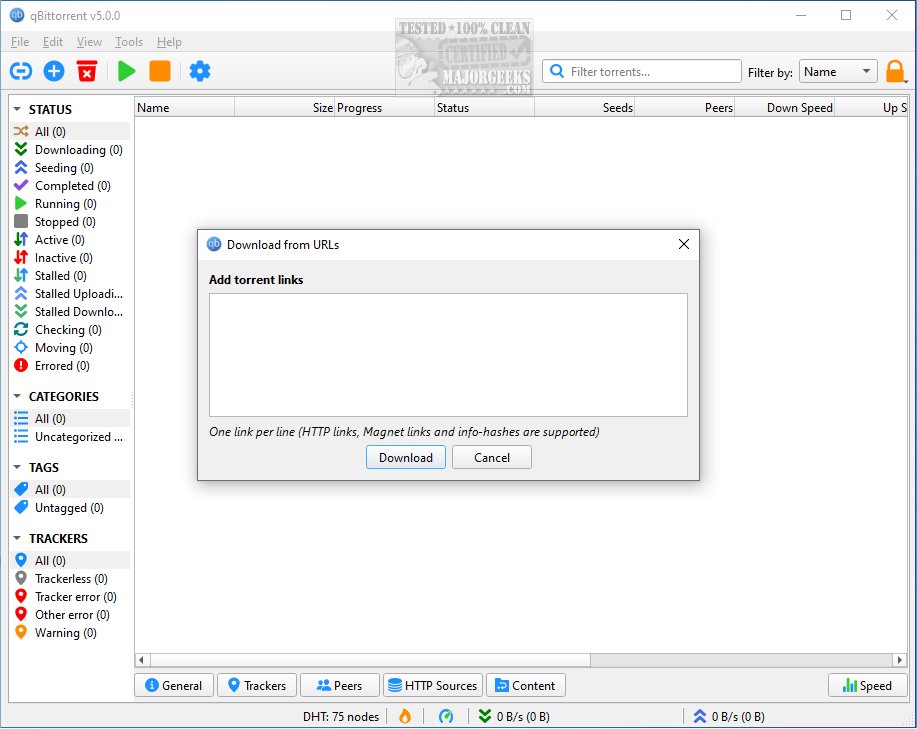Click DHT: 75 nodes status text
This screenshot has width=917, height=729.
pos(341,717)
